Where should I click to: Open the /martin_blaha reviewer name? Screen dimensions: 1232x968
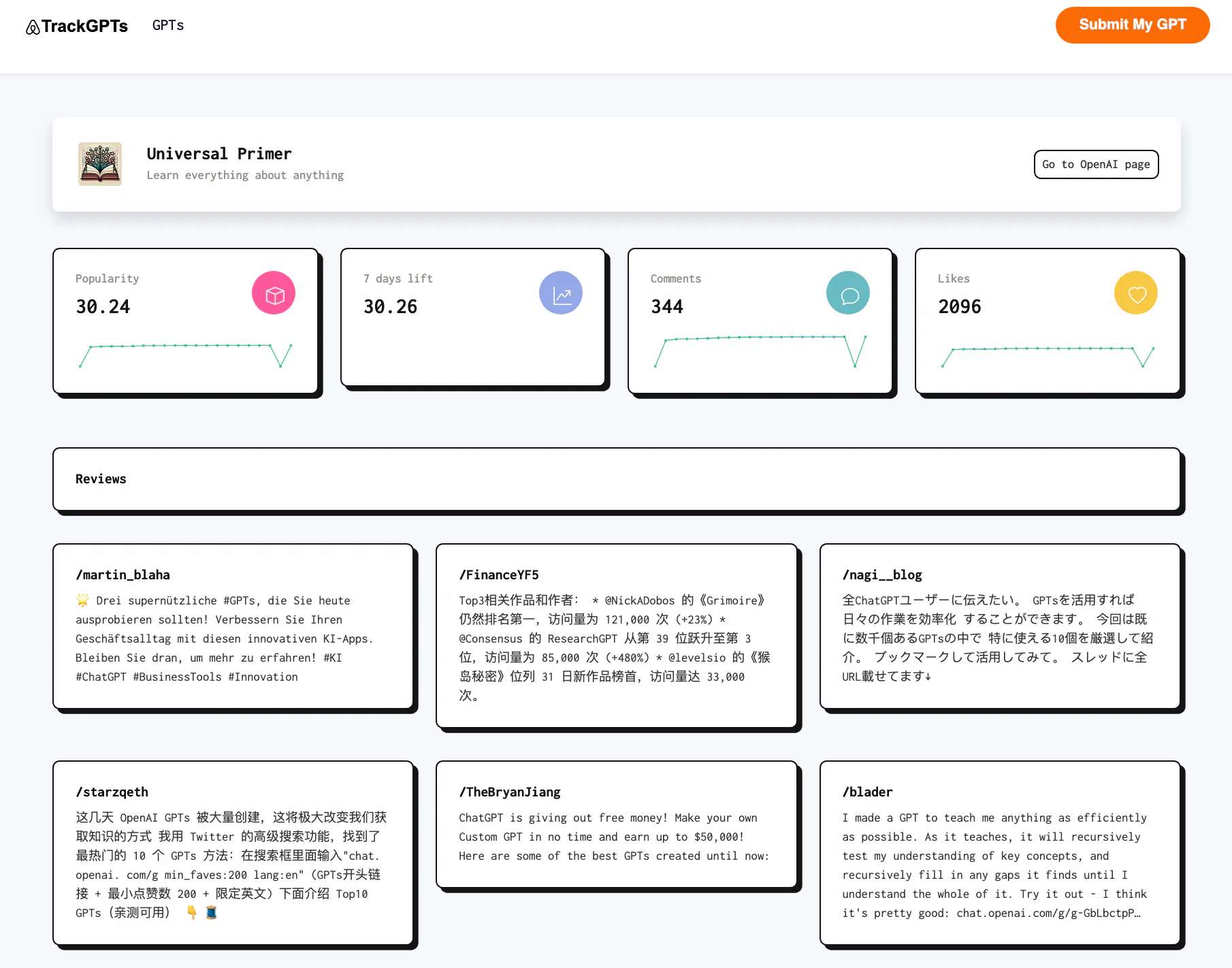[123, 575]
